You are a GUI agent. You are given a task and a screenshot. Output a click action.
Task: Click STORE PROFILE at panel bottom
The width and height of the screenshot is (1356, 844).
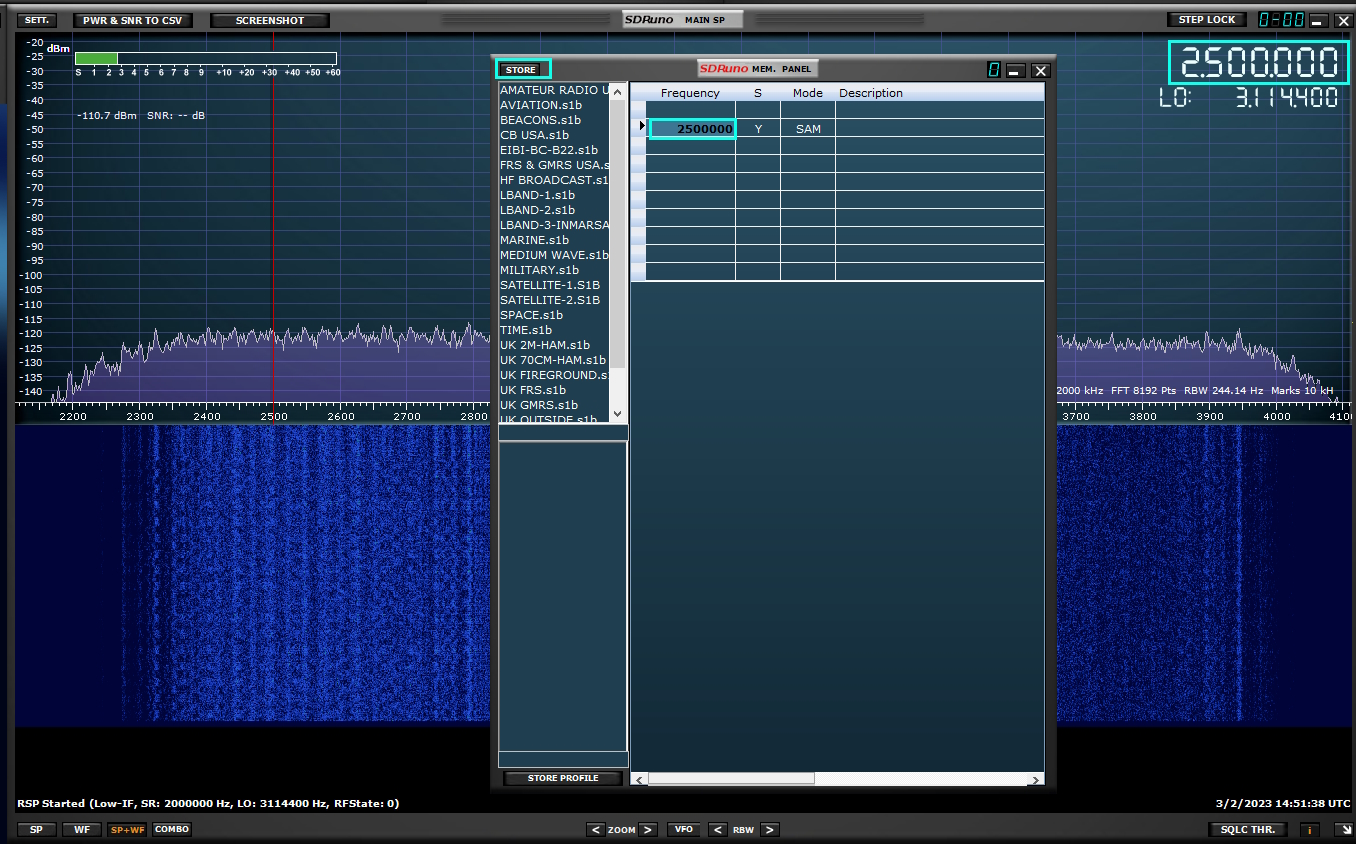[562, 778]
